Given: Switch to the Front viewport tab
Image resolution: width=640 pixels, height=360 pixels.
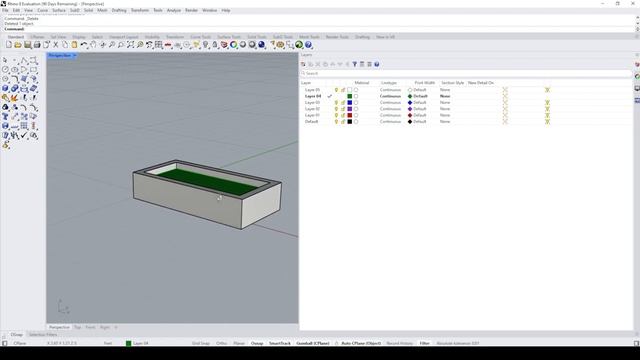Looking at the screenshot, I should click(x=90, y=327).
